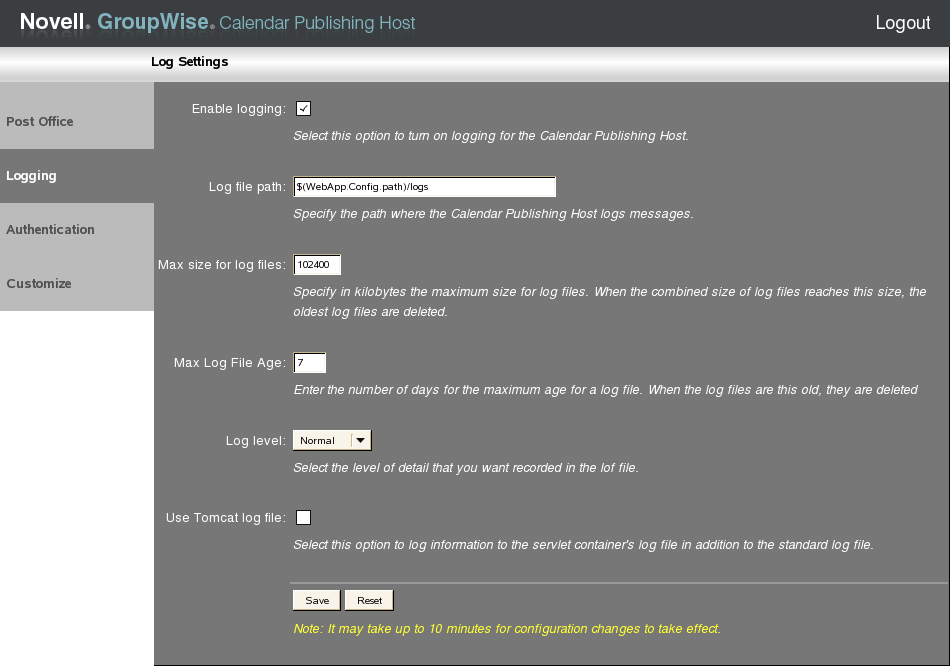Viewport: 950px width, 667px height.
Task: Uncheck the Enable logging checkbox
Action: point(303,108)
